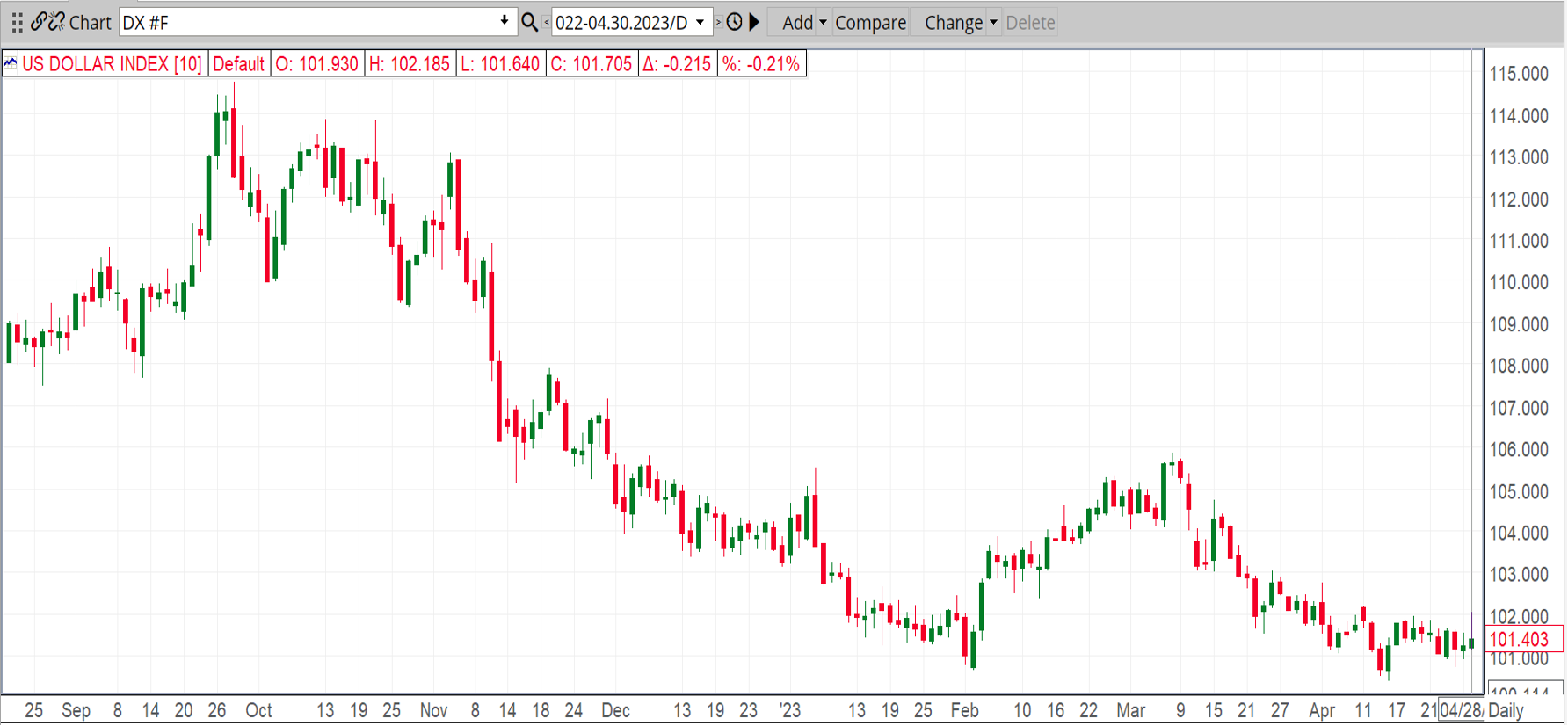Click the clock icon beside date range
Screen dimensions: 1568x726
point(735,22)
